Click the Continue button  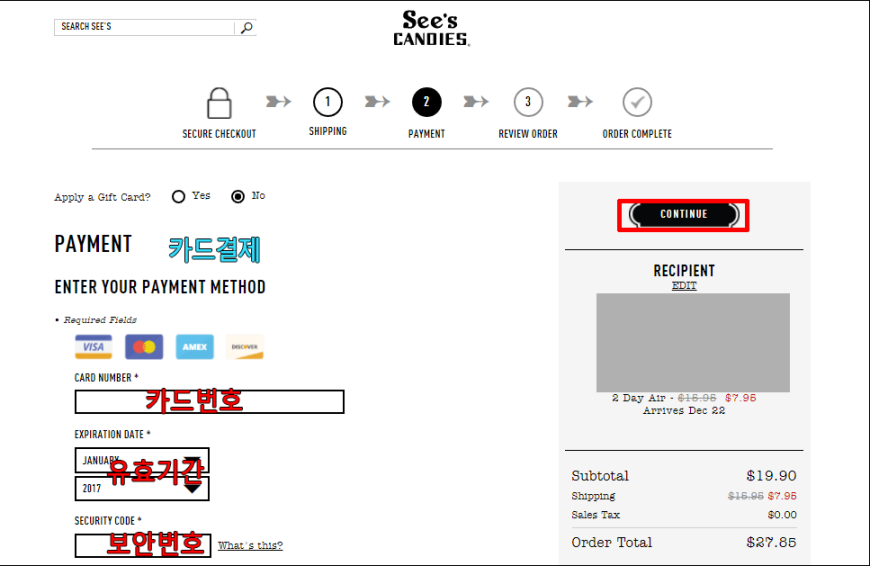[684, 215]
